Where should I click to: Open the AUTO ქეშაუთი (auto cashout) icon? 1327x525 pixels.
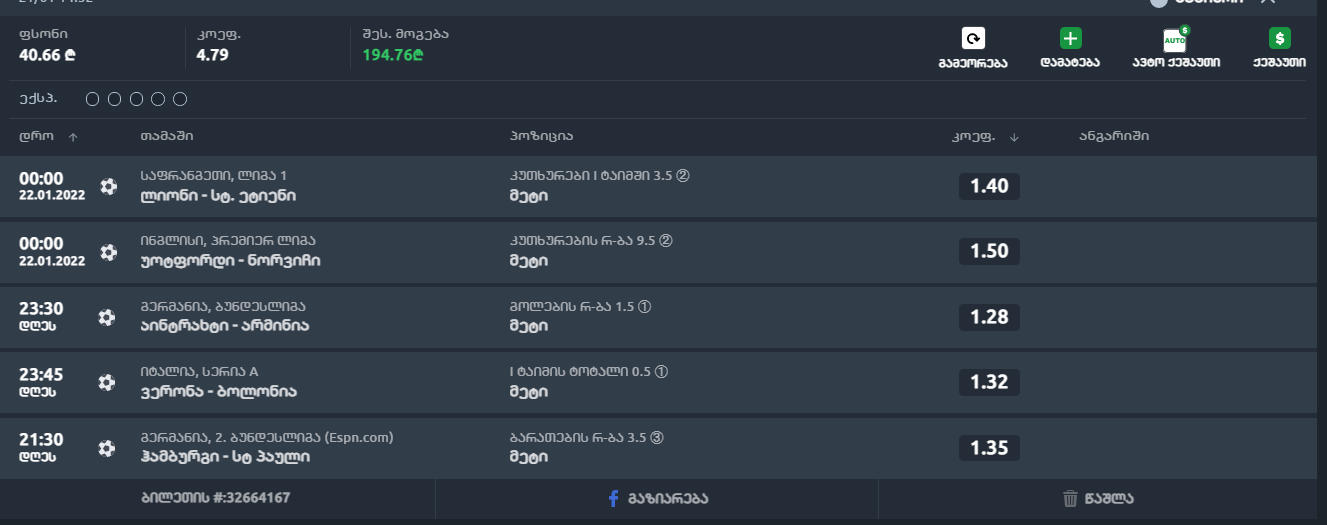click(x=1175, y=40)
